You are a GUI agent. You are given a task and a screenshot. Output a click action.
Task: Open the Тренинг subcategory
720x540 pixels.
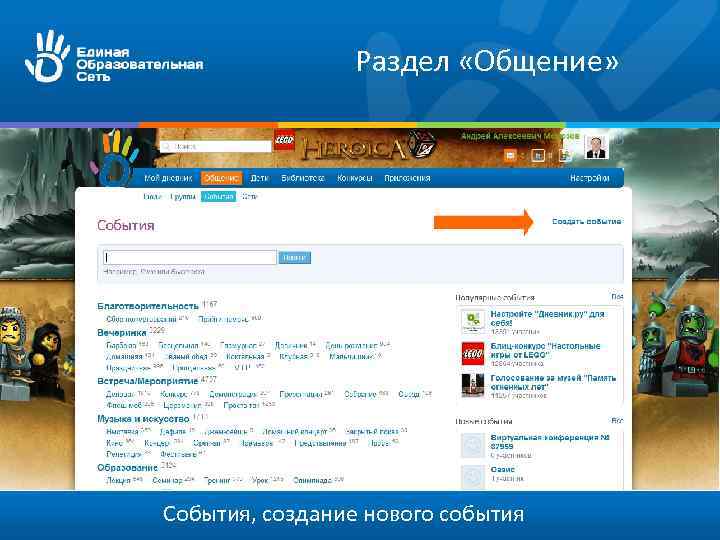click(217, 480)
